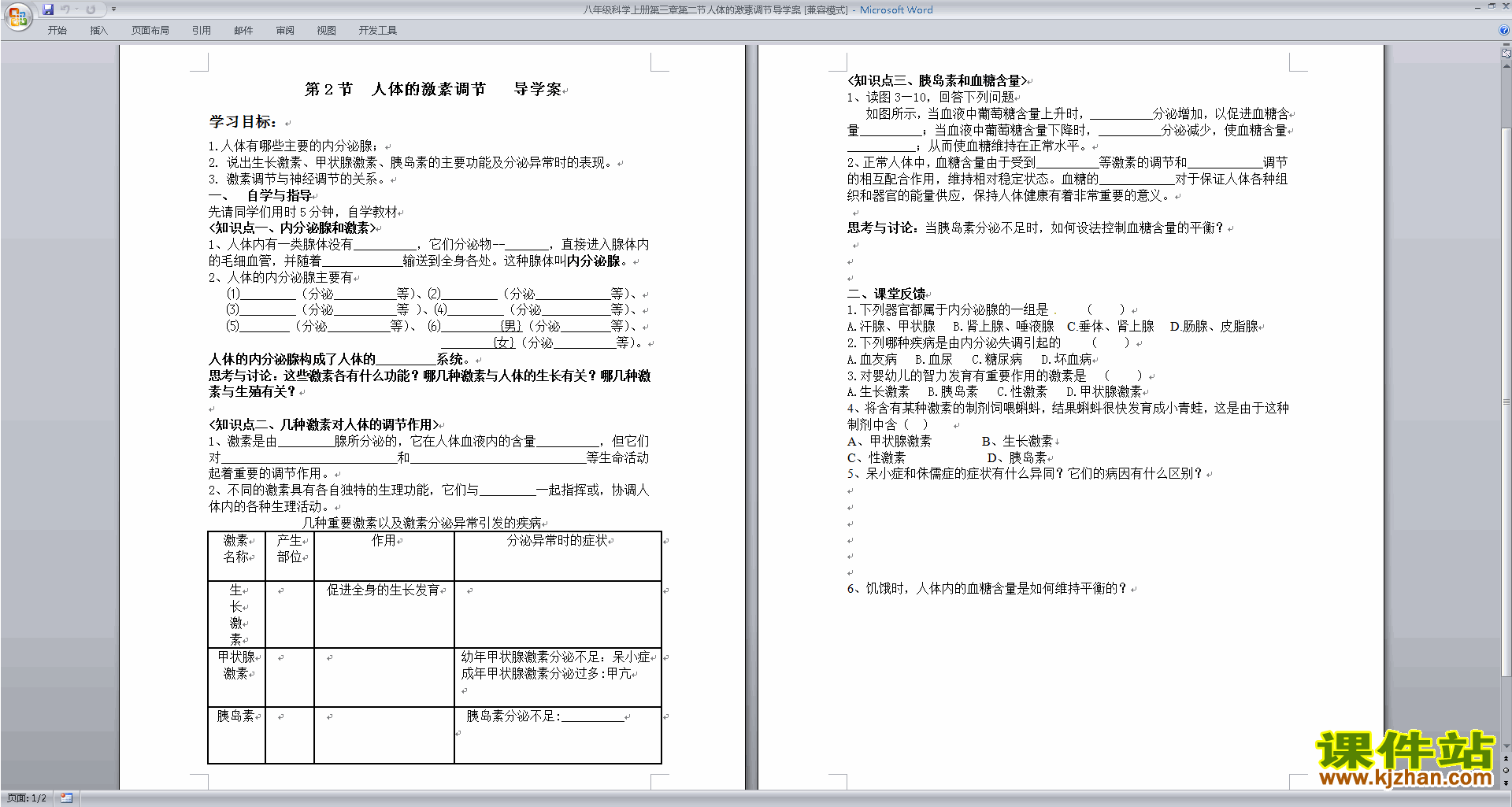Open the Office button menu

click(17, 16)
